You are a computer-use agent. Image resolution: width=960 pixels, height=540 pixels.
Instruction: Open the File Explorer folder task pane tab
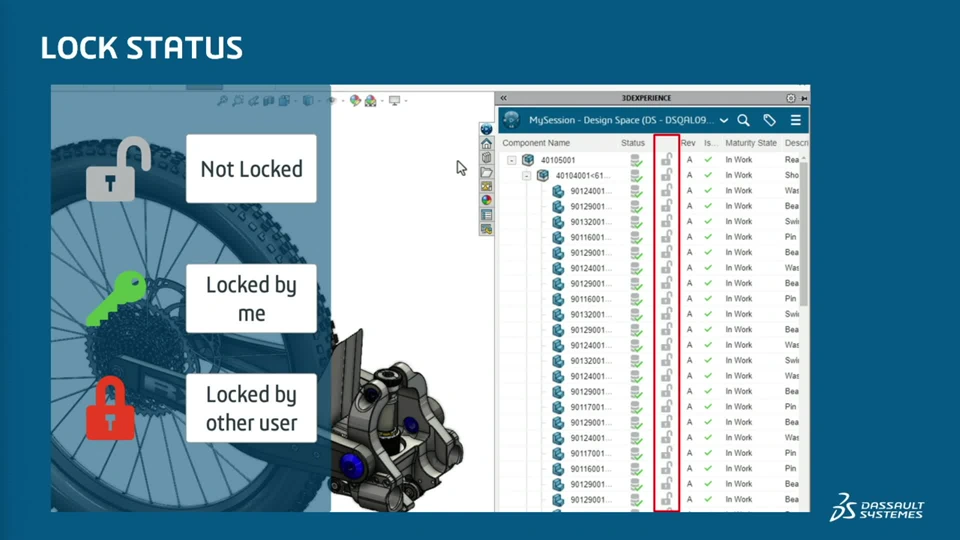(x=486, y=172)
